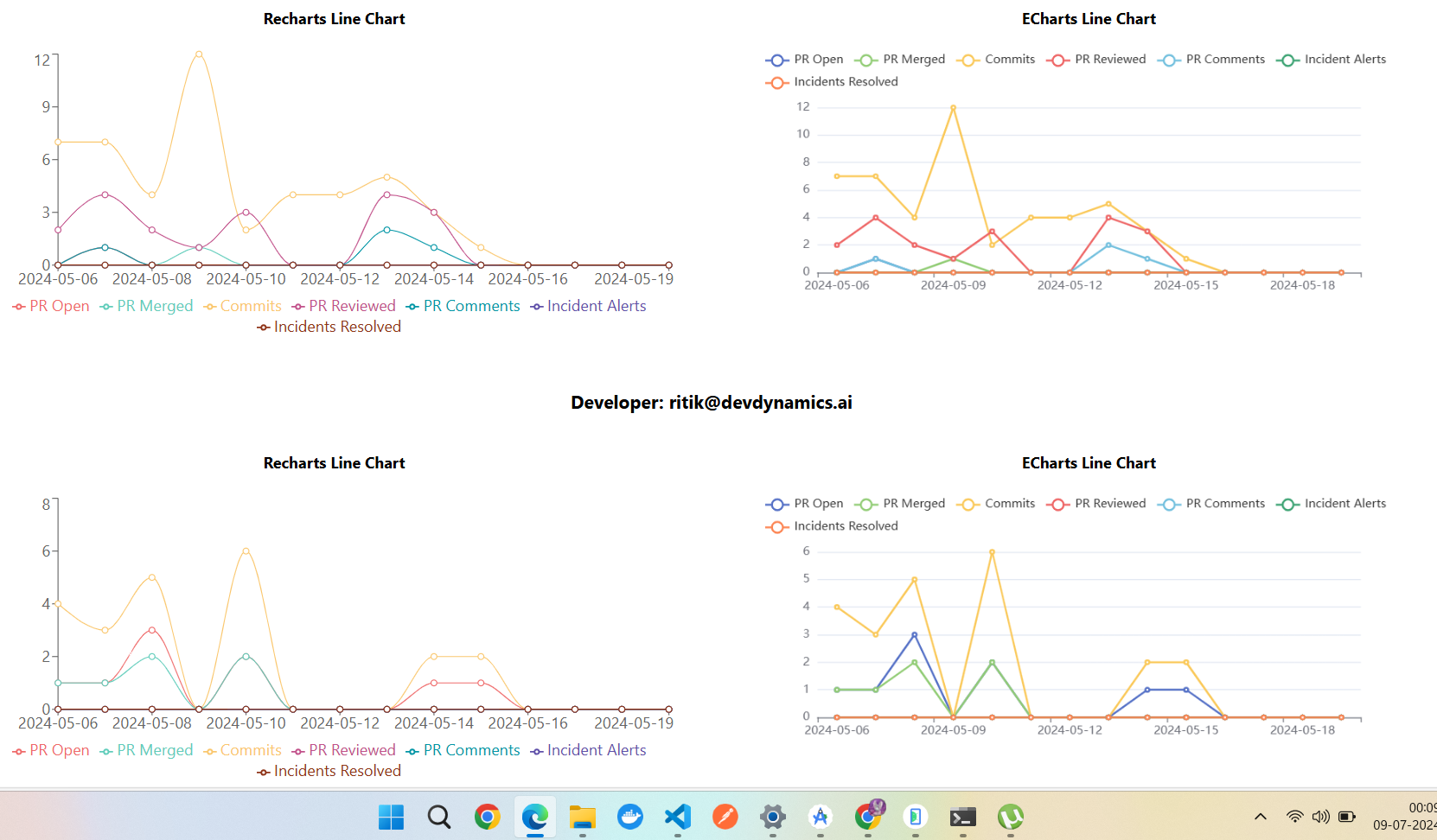Expand the hidden system tray icons chevron
The image size is (1437, 840).
pyautogui.click(x=1261, y=817)
